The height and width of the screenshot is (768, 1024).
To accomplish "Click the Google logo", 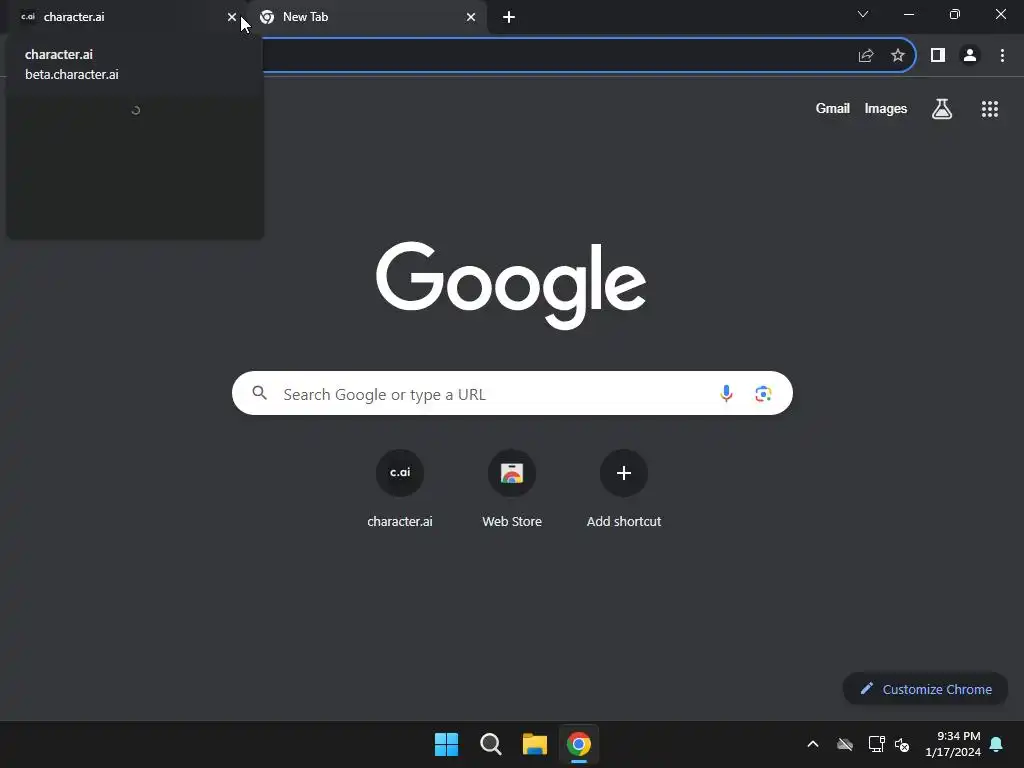I will pyautogui.click(x=511, y=285).
